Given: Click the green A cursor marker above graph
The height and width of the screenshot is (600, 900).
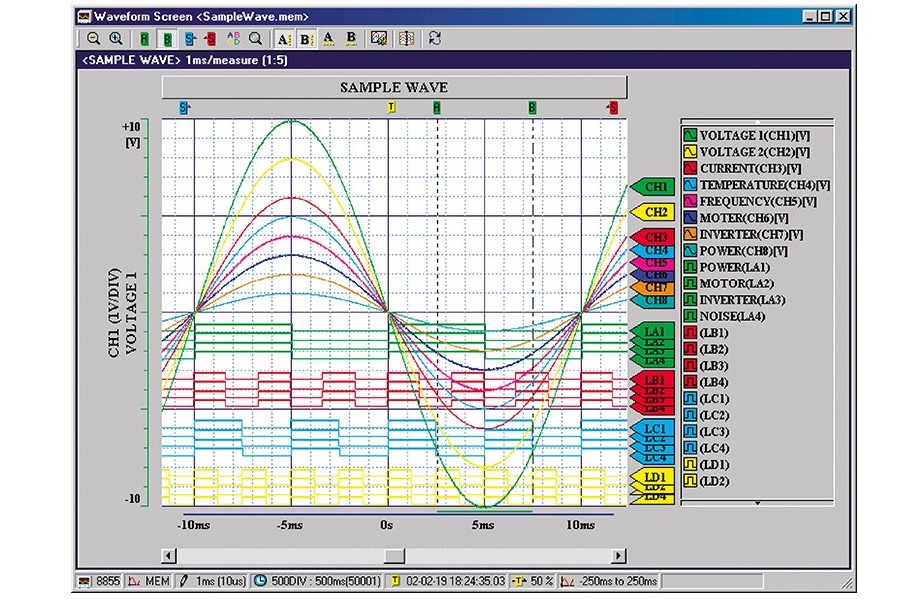Looking at the screenshot, I should click(x=437, y=107).
